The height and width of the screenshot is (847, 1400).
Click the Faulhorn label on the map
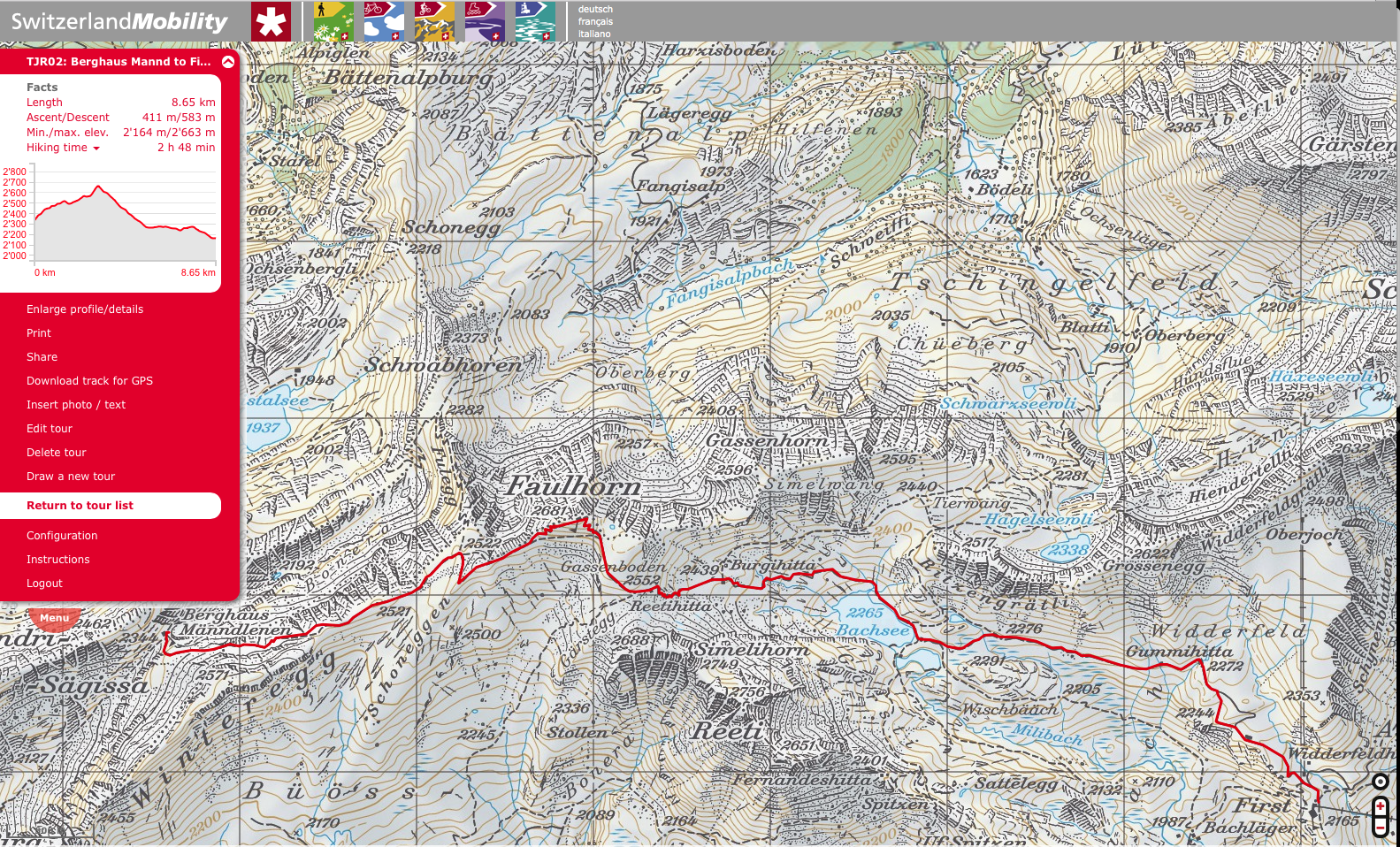[x=573, y=486]
